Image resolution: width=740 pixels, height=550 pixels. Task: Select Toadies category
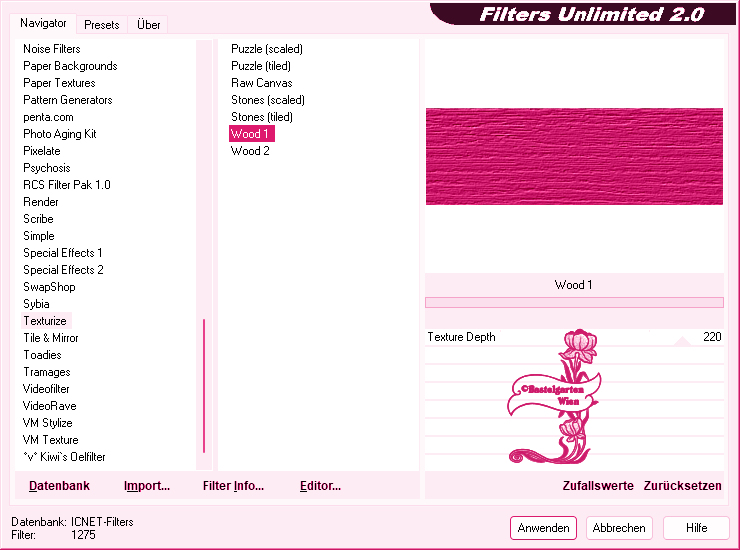42,355
